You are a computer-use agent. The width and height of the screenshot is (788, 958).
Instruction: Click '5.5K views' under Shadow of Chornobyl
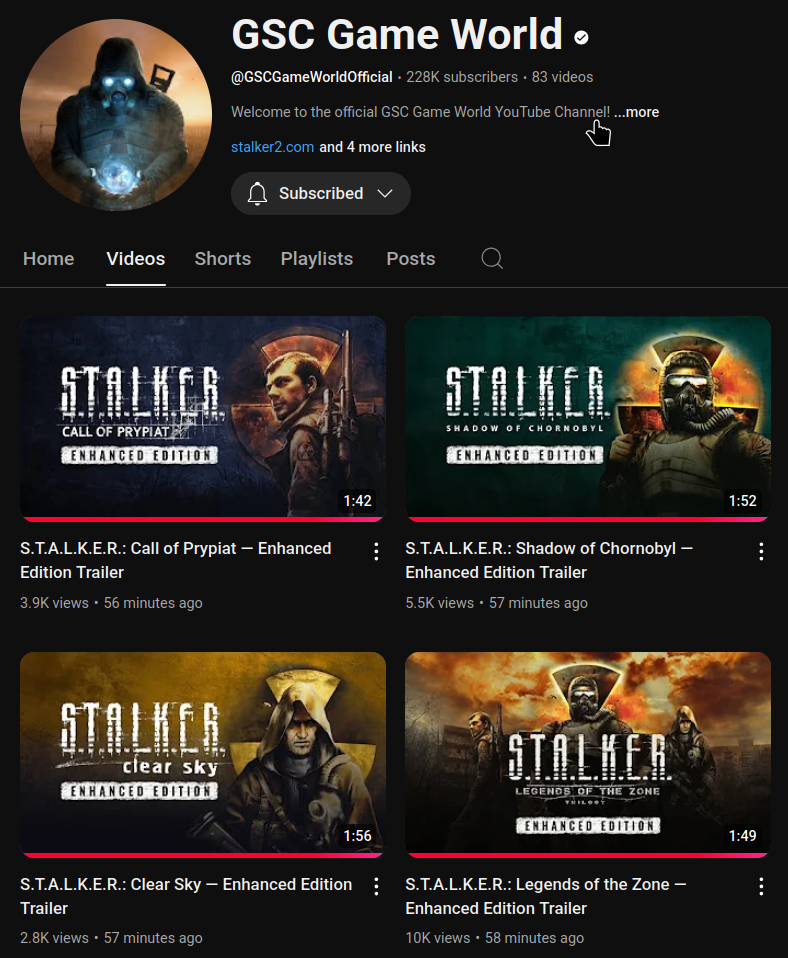coord(440,603)
